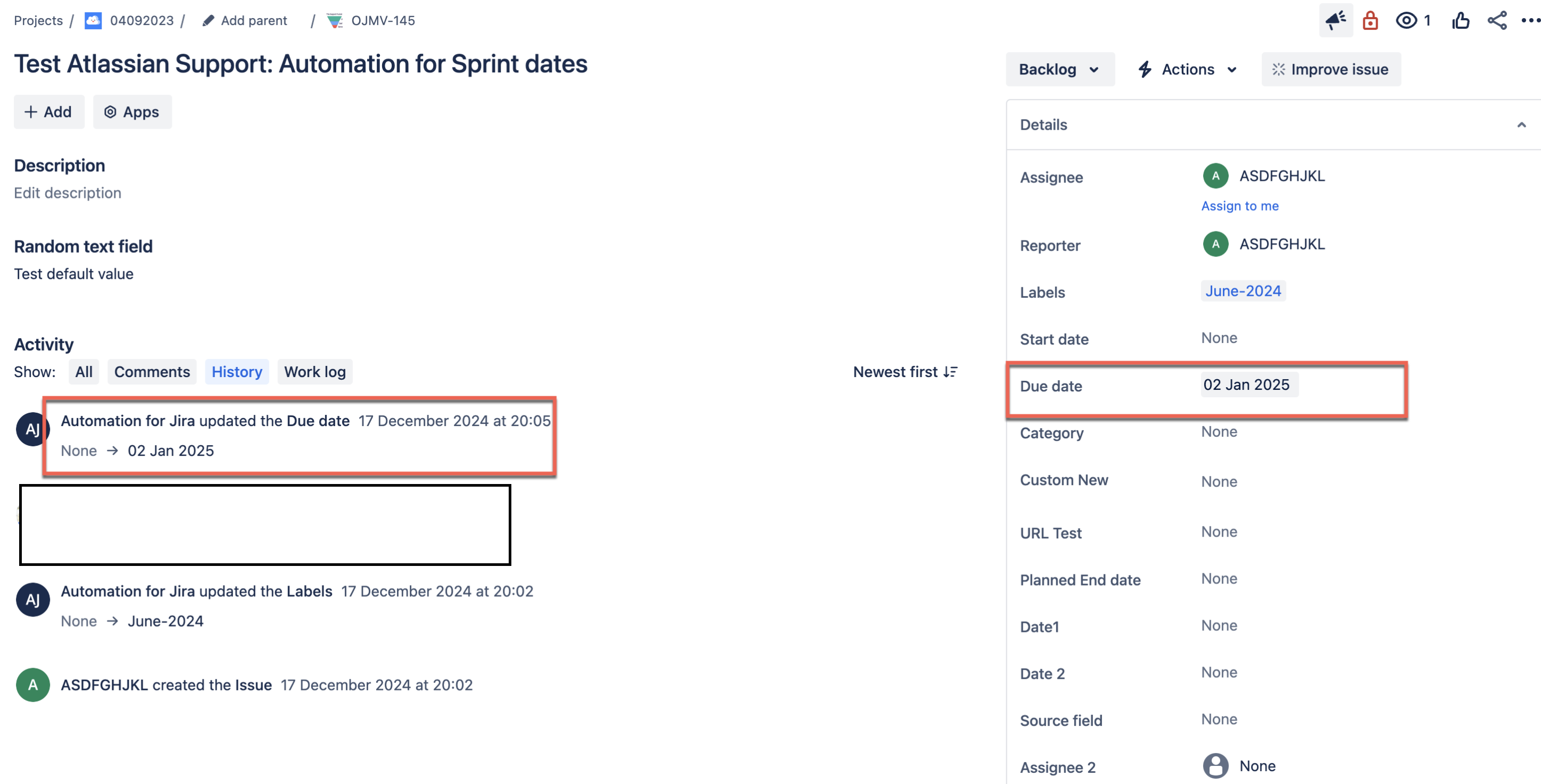Open the Backlog status dropdown
Image resolution: width=1541 pixels, height=784 pixels.
(1059, 69)
